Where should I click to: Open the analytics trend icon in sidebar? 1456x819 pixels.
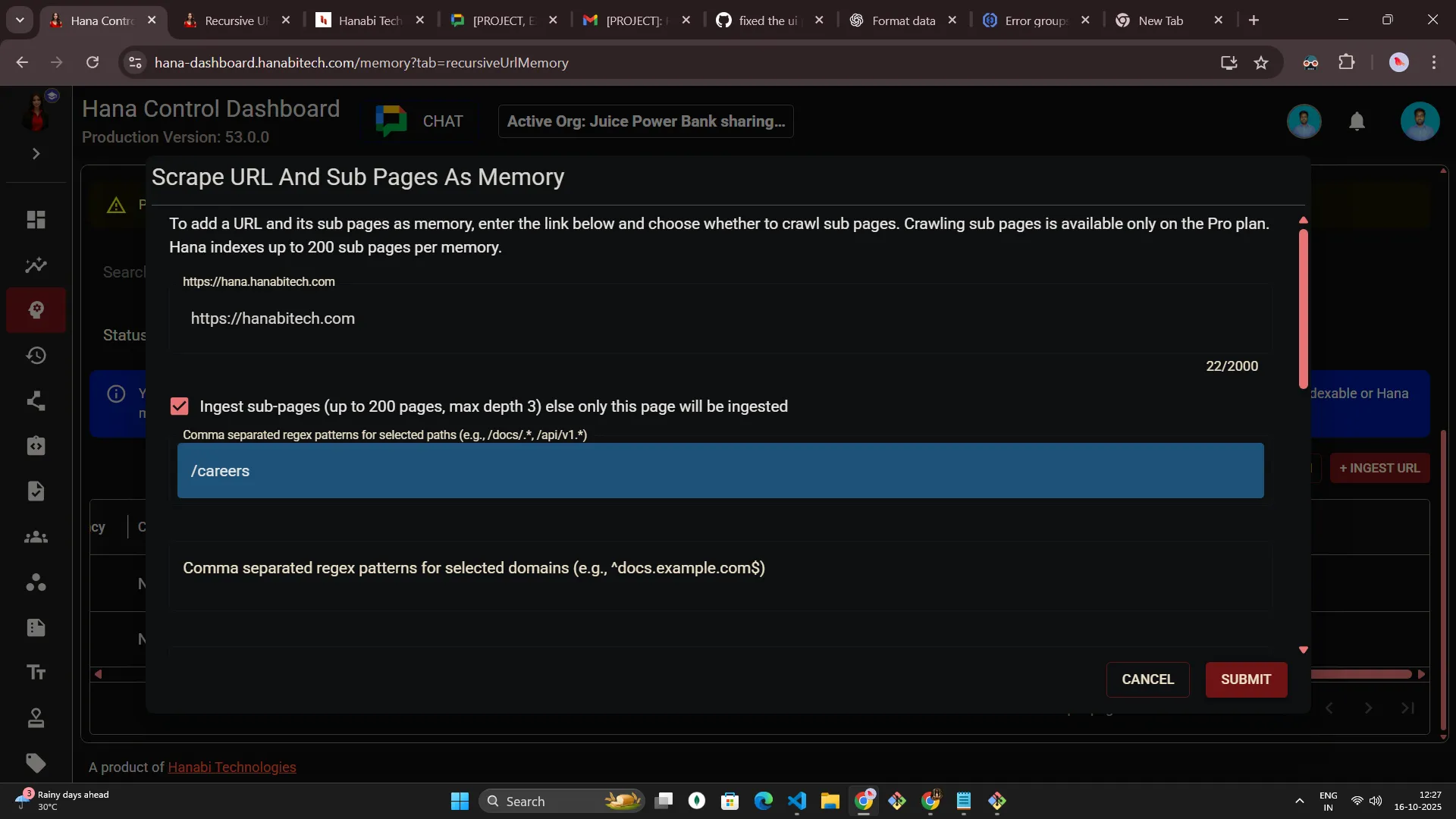pyautogui.click(x=36, y=265)
